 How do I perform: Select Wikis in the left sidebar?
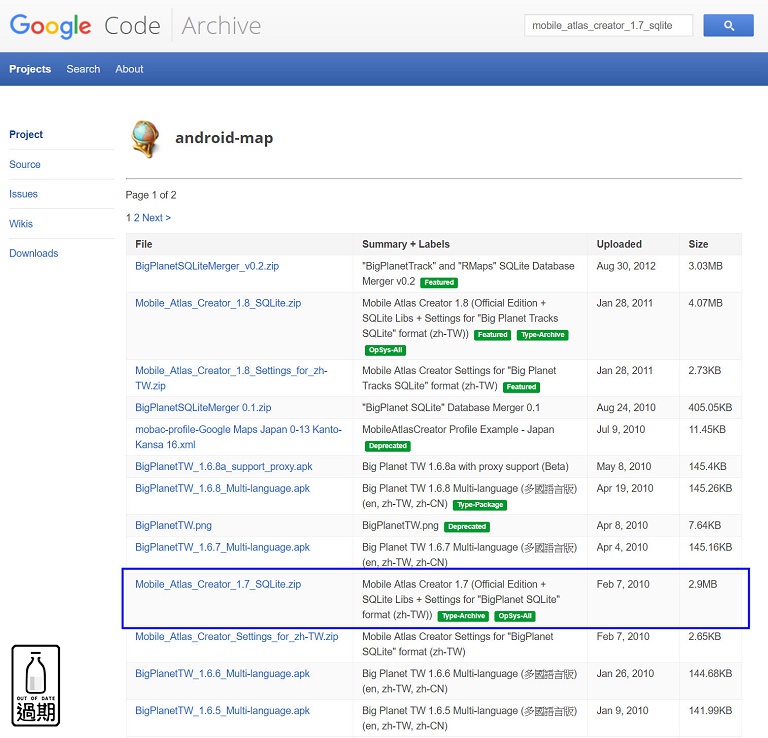21,224
